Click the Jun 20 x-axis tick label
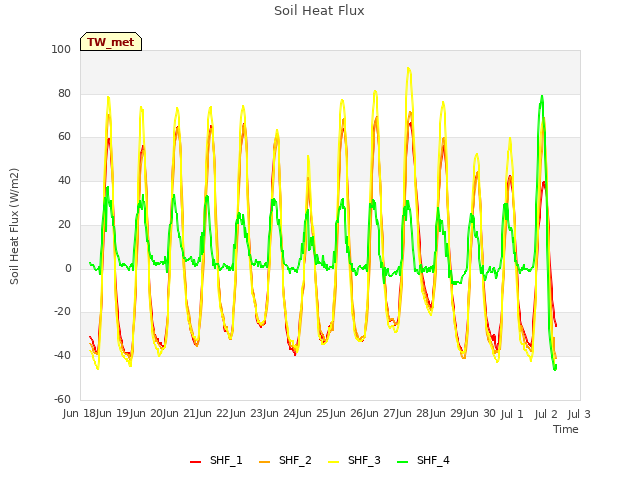The width and height of the screenshot is (640, 480). point(147,414)
